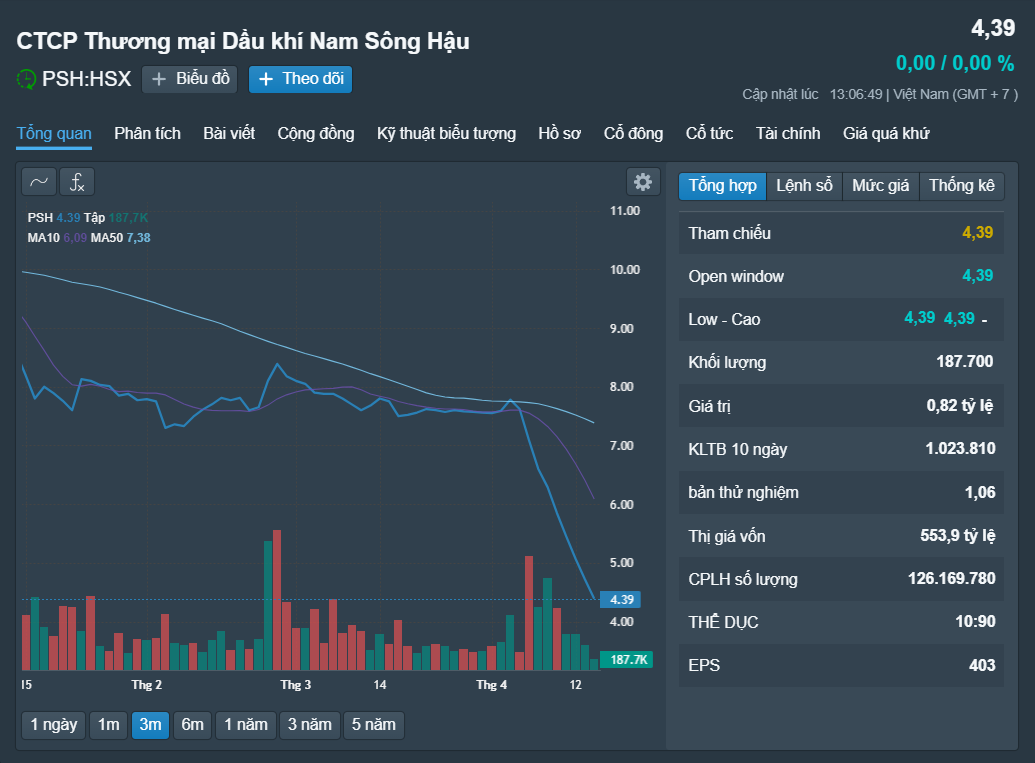Click the Tham chiếu value 4,39

point(978,232)
